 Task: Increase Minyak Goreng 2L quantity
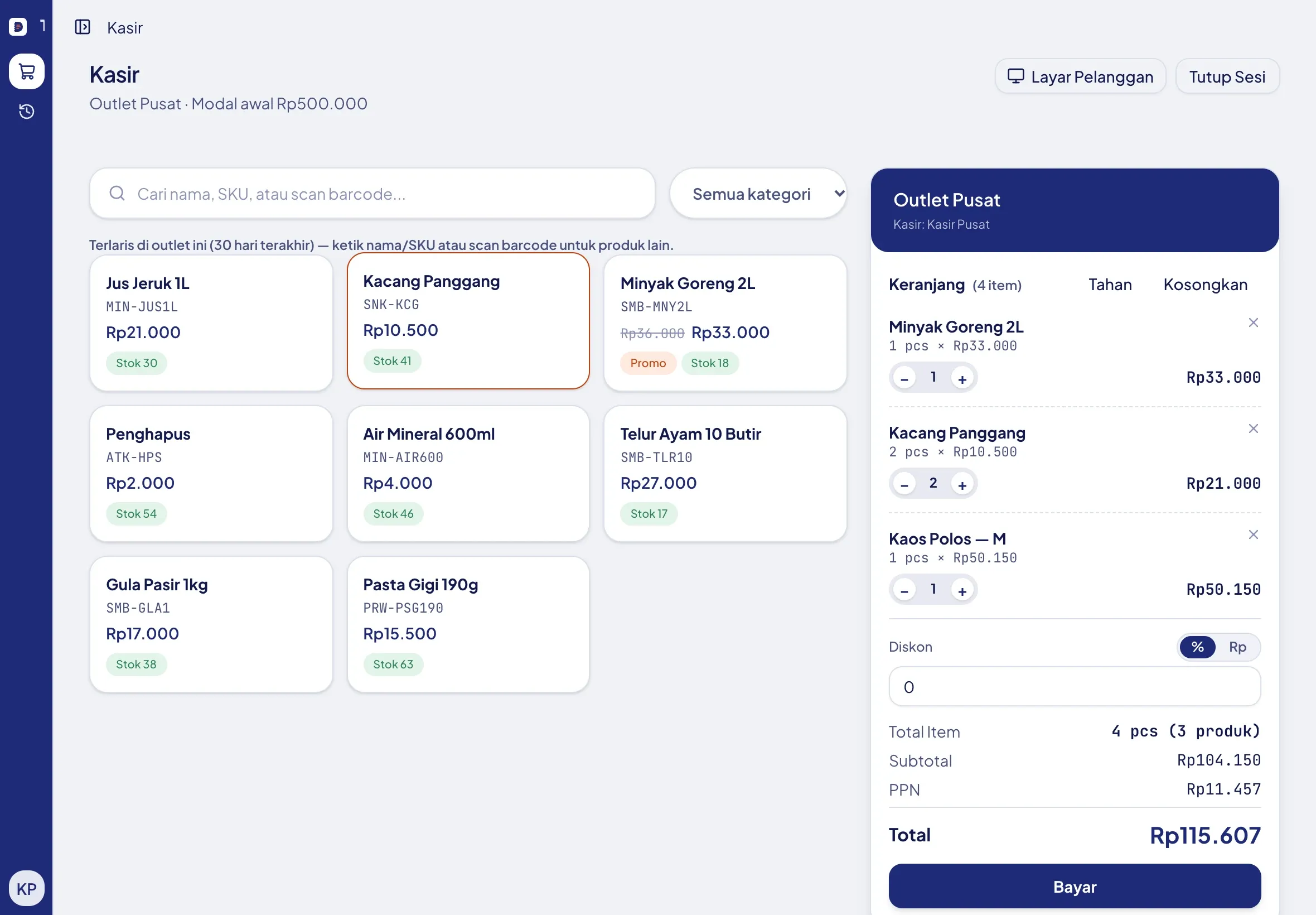pos(962,378)
